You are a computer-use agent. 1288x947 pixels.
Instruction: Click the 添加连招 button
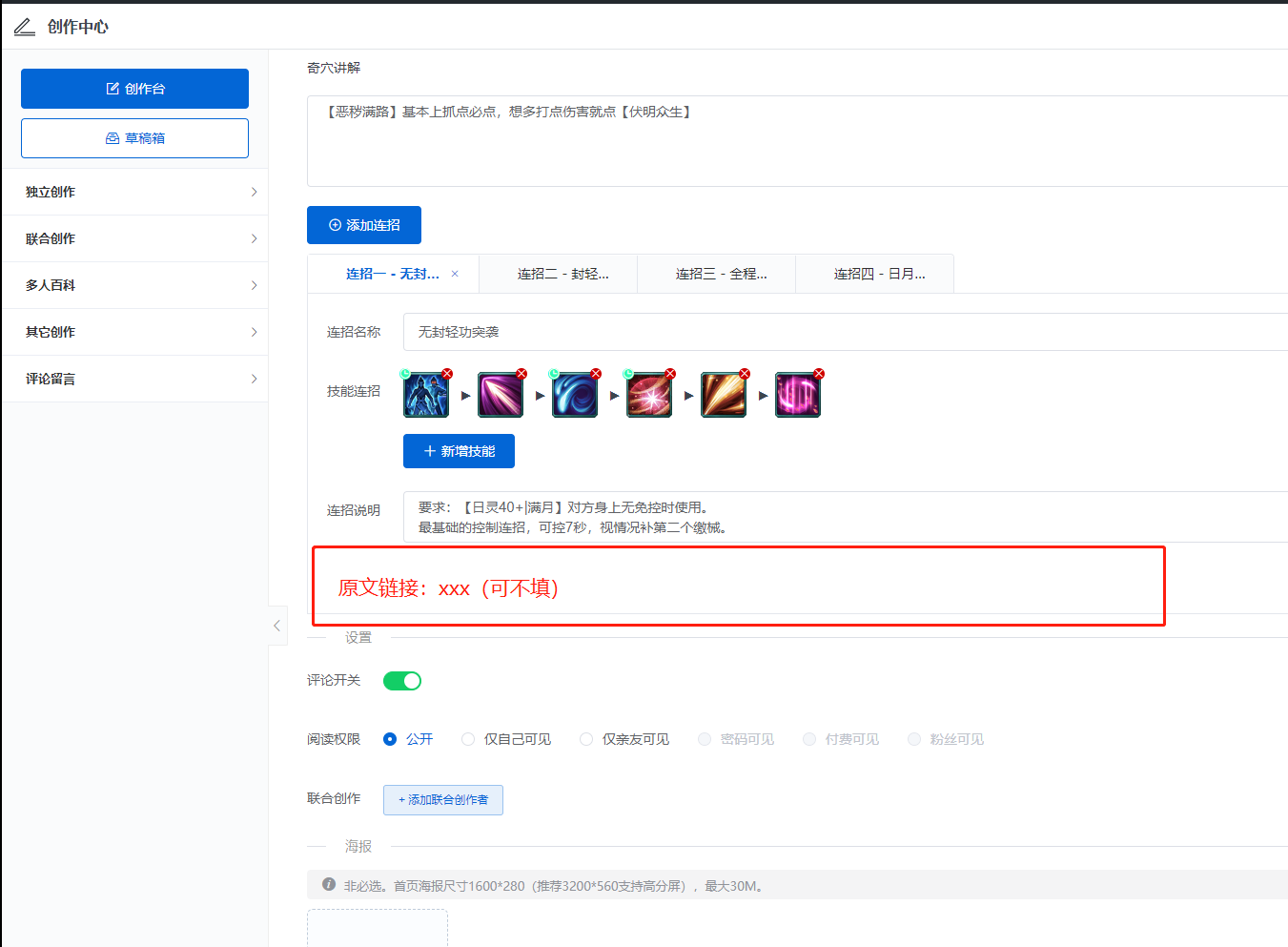[x=364, y=225]
